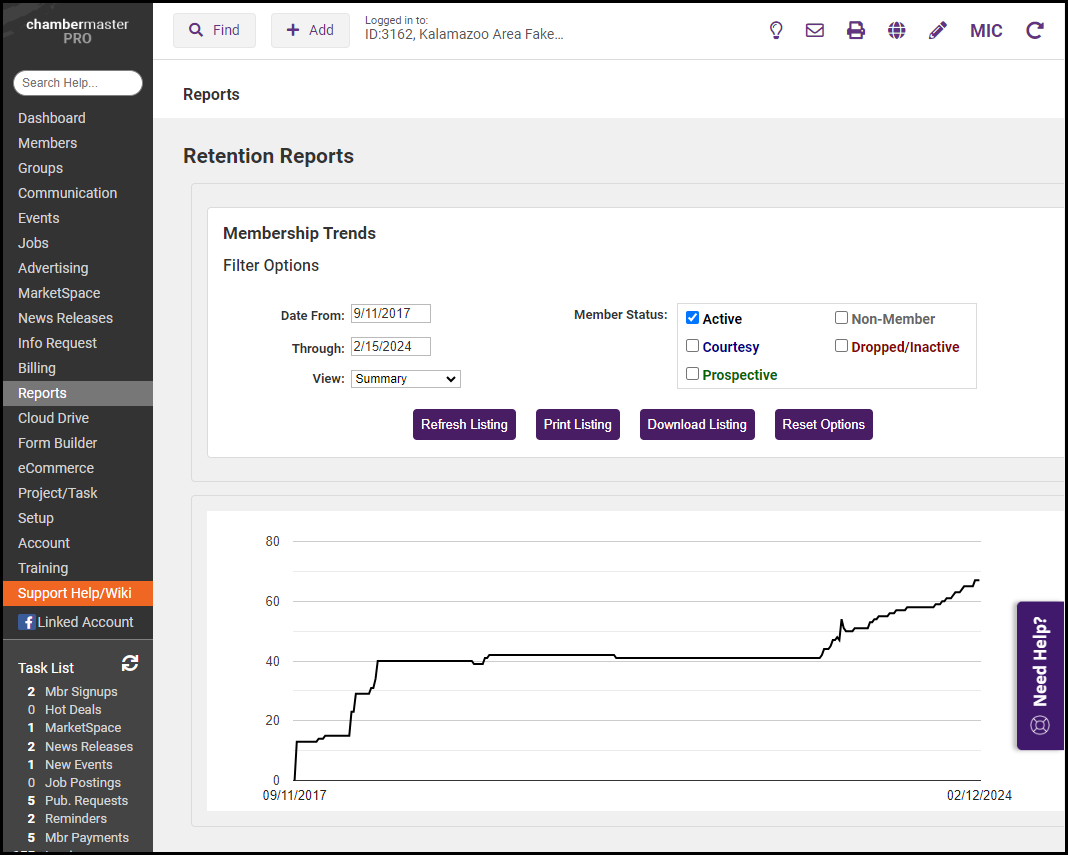Open the envelope mail icon
This screenshot has height=855, width=1068.
(815, 30)
